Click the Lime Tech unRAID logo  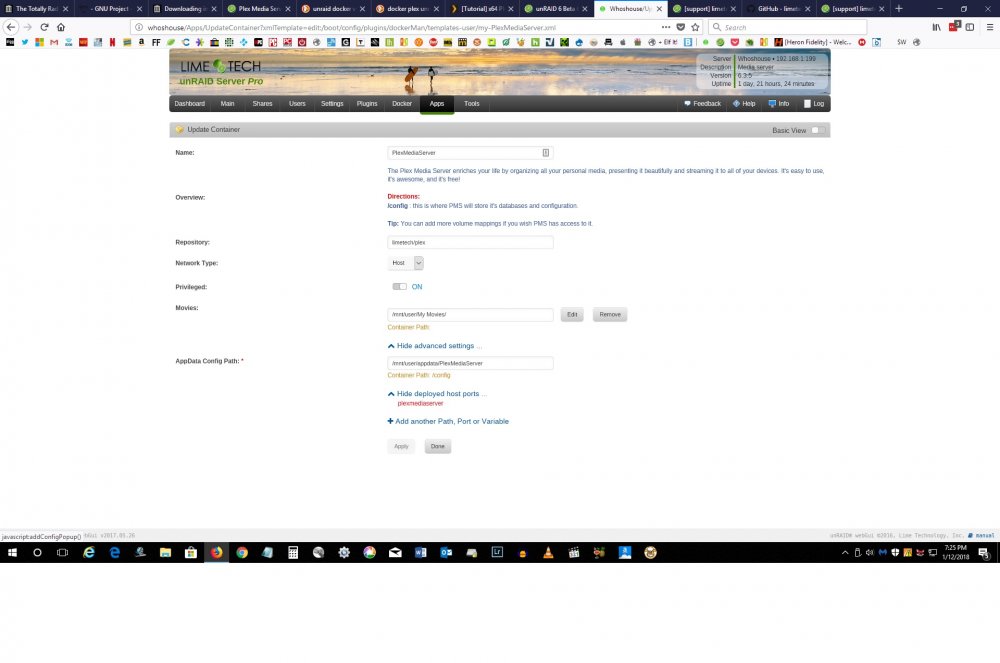coord(221,73)
